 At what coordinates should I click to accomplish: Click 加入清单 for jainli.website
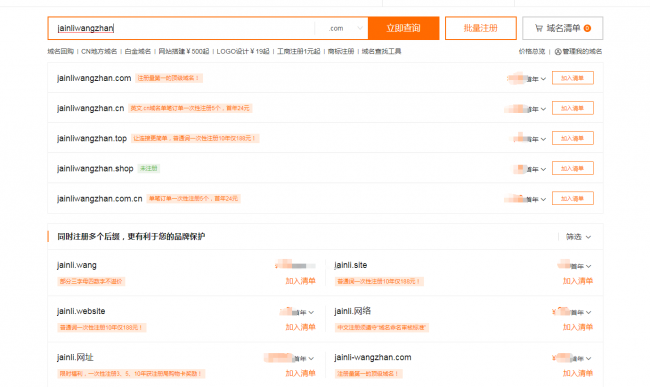pos(301,327)
